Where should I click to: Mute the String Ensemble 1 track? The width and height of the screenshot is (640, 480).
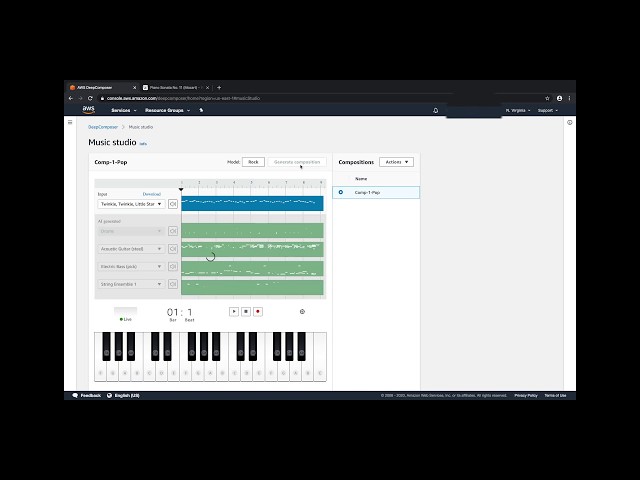tap(173, 284)
